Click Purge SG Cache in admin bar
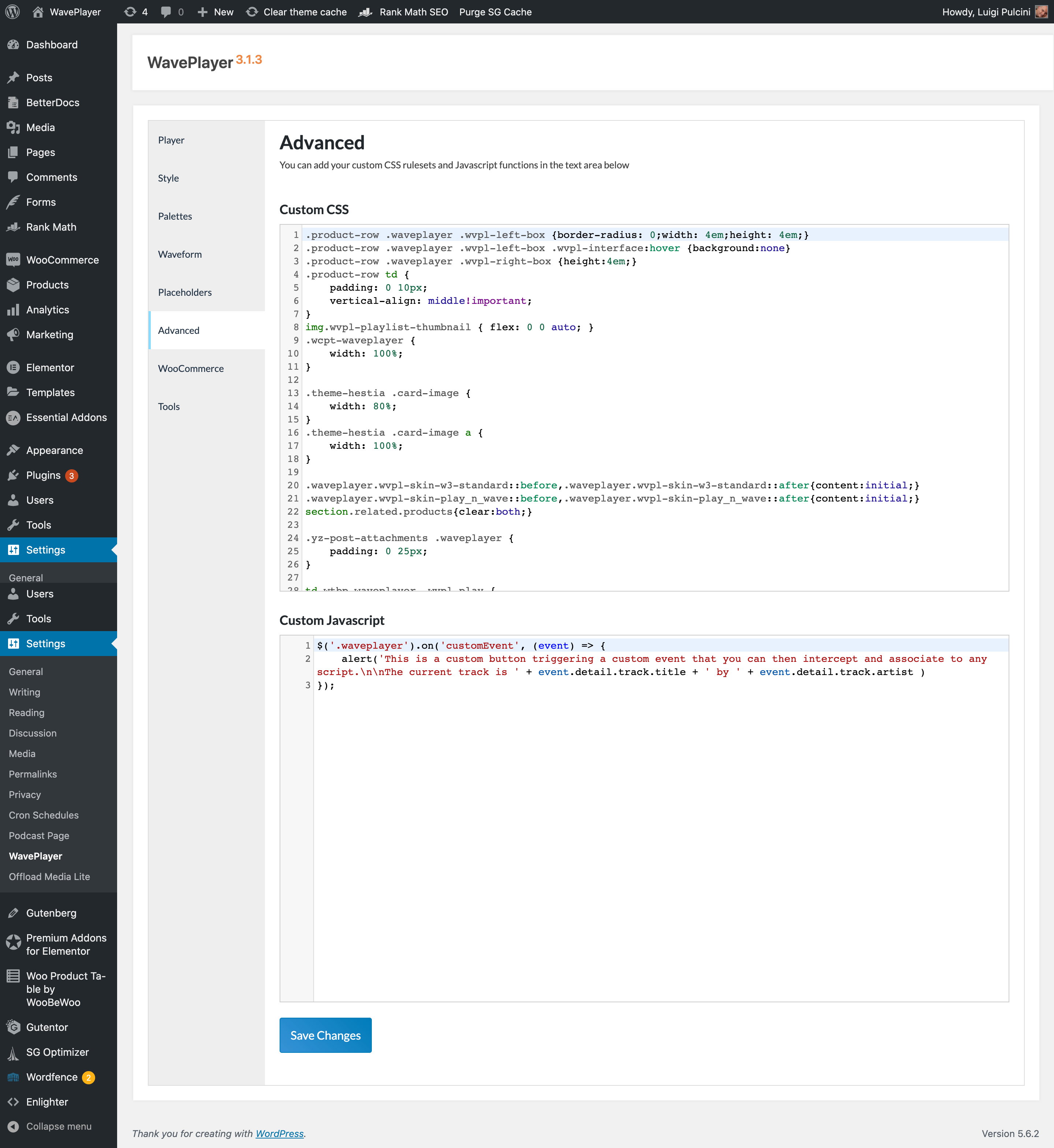Image resolution: width=1054 pixels, height=1148 pixels. tap(495, 12)
